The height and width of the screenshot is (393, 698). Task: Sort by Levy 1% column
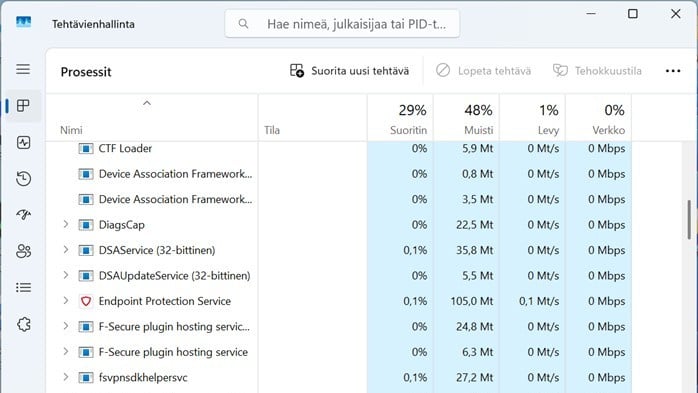point(532,118)
